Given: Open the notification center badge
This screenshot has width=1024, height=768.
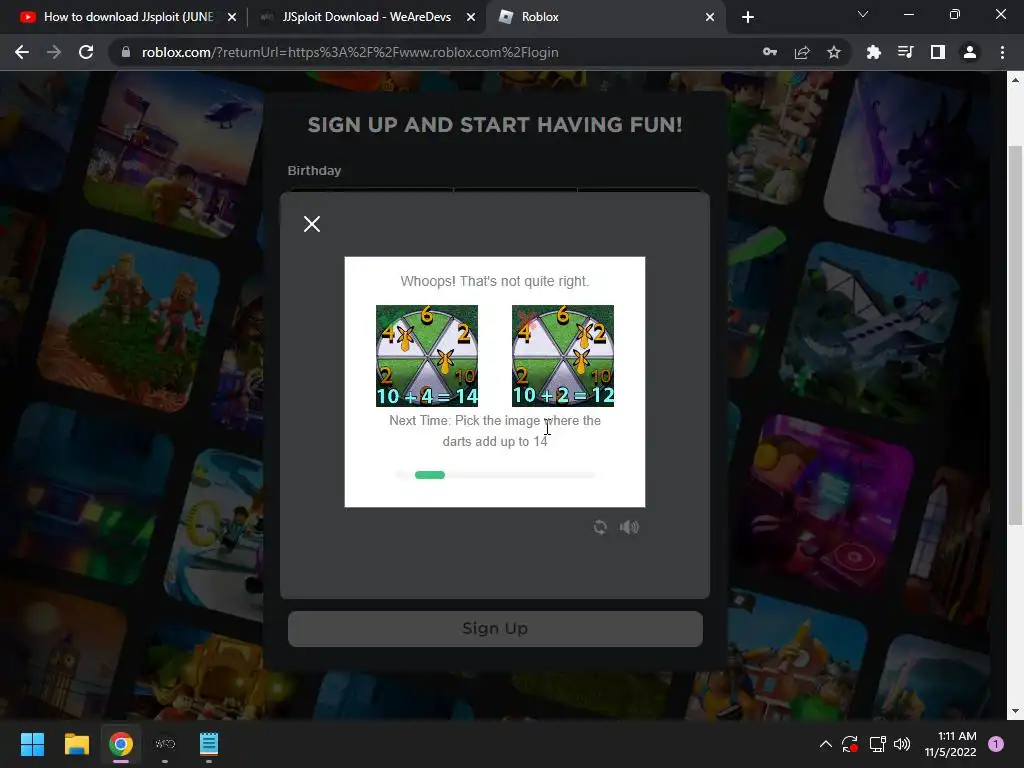Looking at the screenshot, I should [996, 744].
